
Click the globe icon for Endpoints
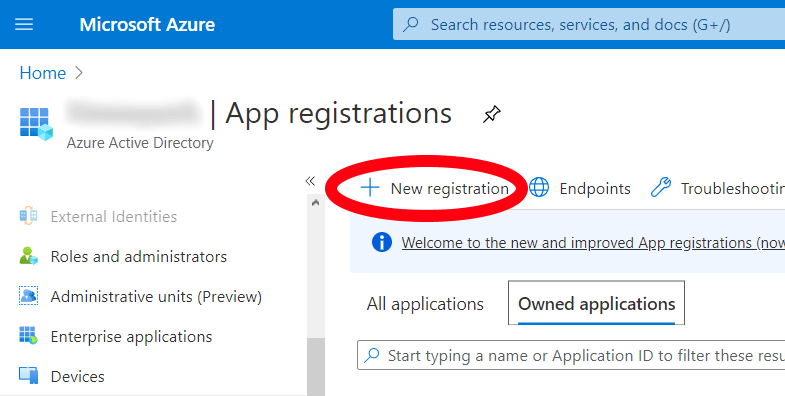click(x=539, y=188)
